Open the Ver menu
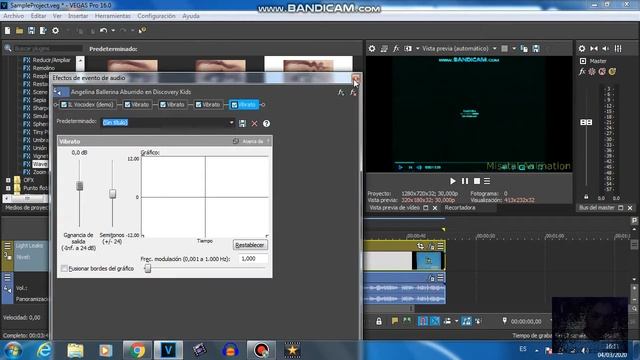Viewport: 640px width, 360px height. click(x=57, y=16)
